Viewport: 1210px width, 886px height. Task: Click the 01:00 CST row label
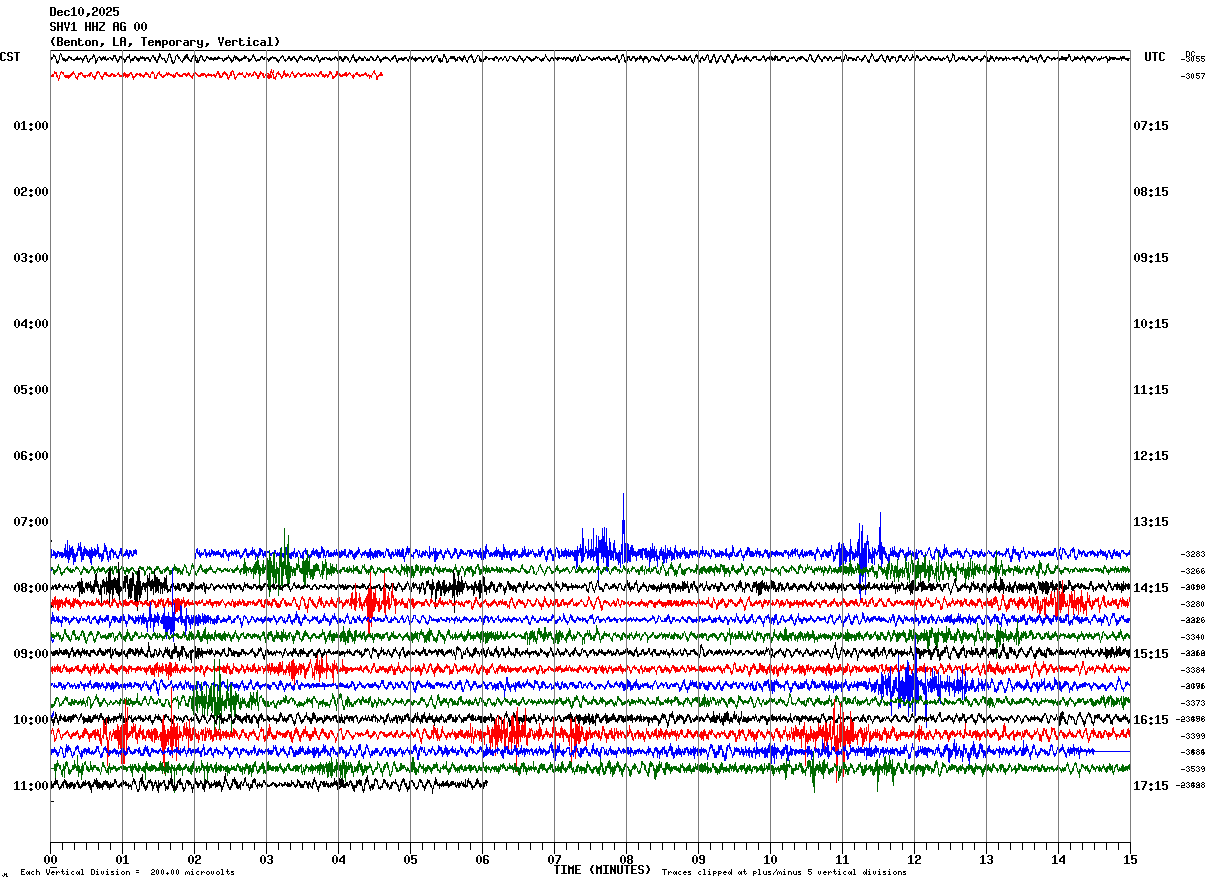click(31, 126)
